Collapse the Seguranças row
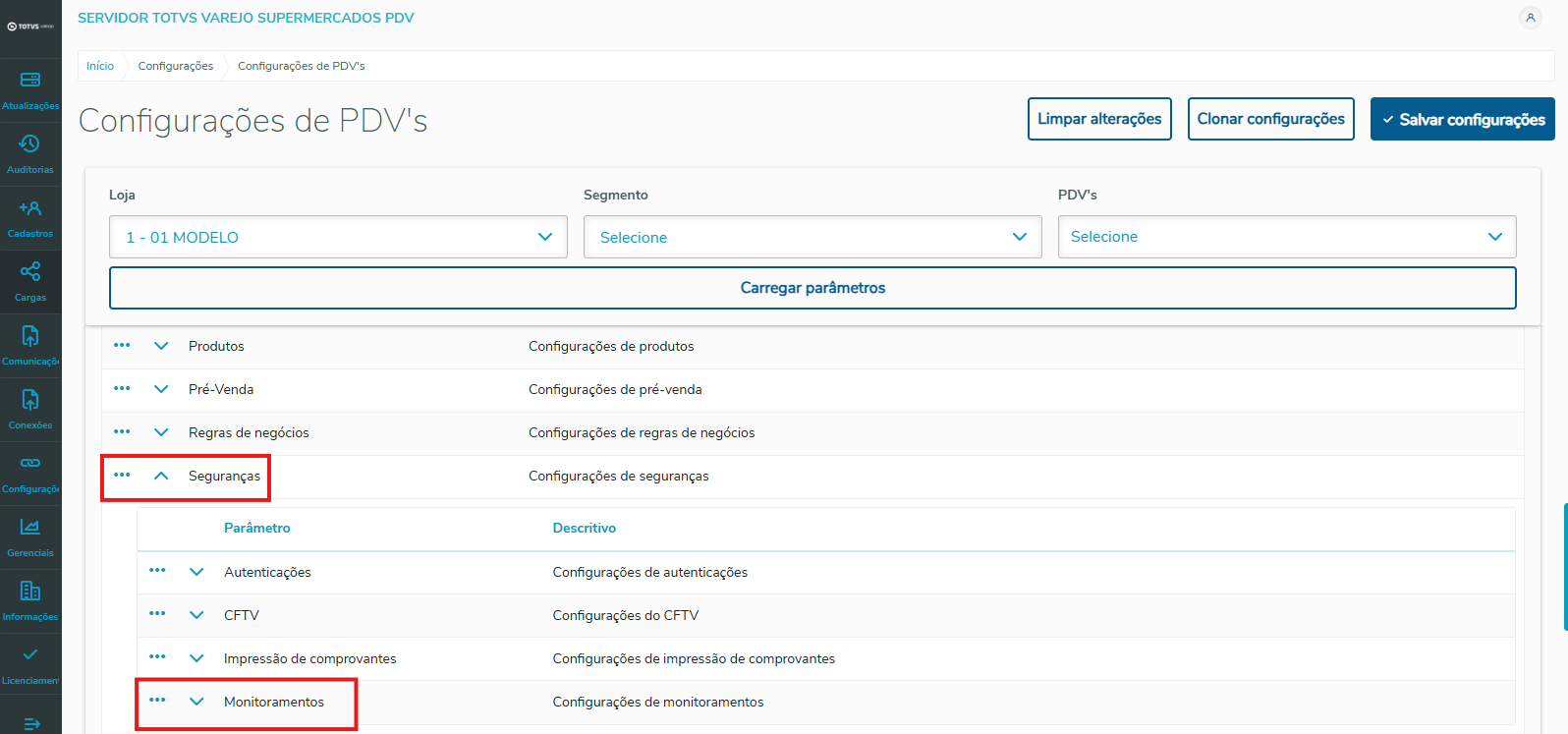Viewport: 1568px width, 734px height. click(161, 476)
